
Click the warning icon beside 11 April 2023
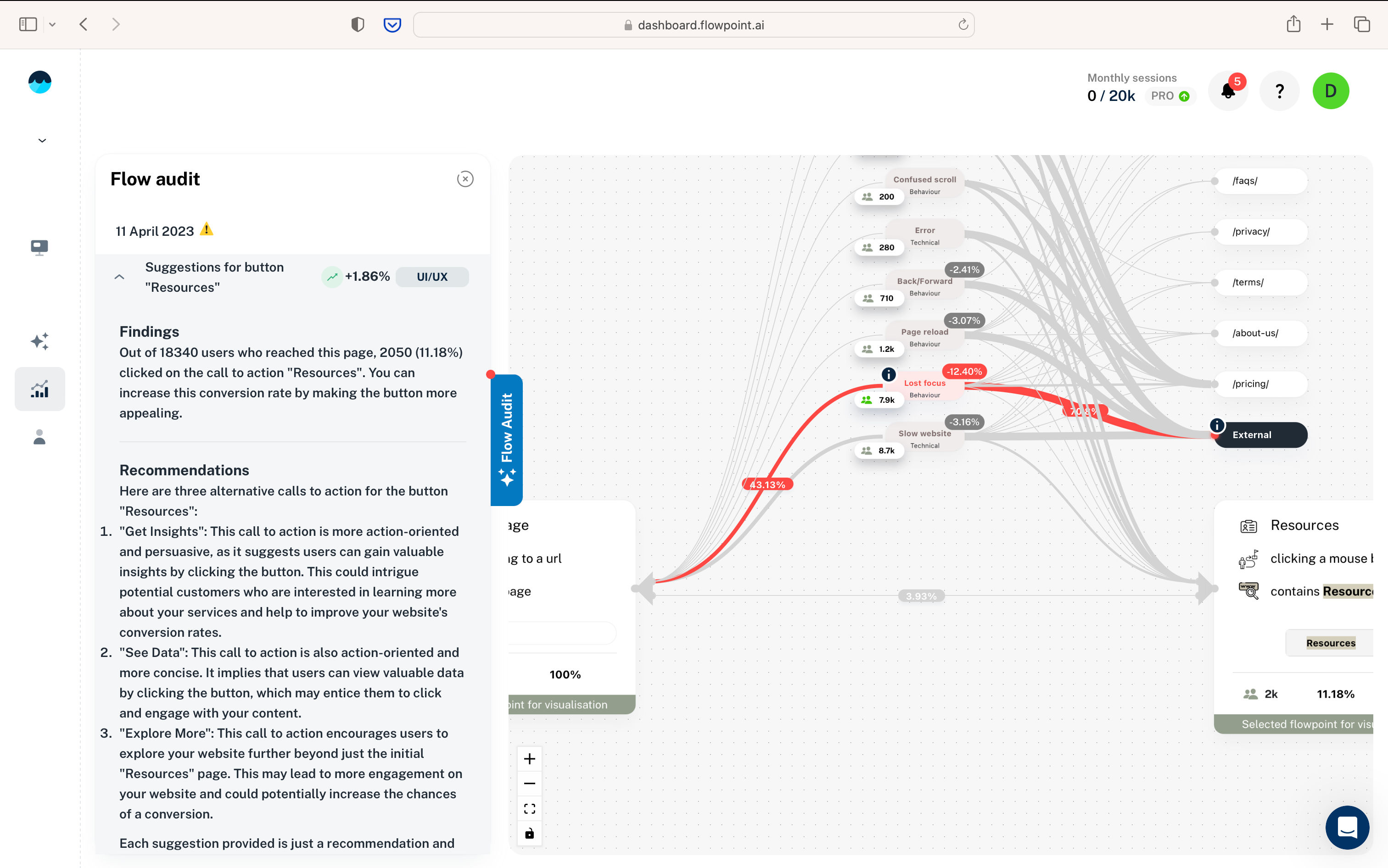click(206, 230)
